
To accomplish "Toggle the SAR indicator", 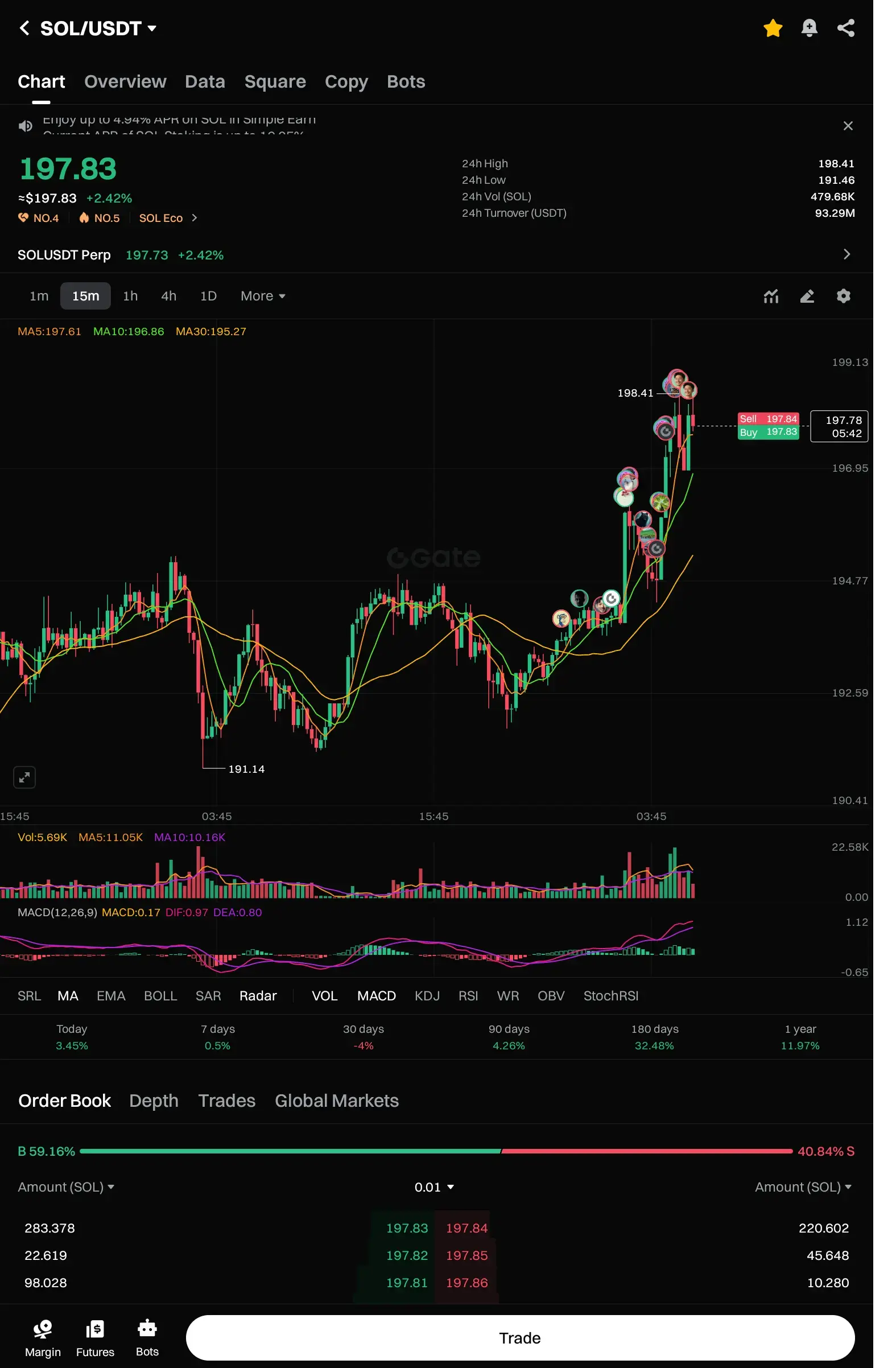I will click(208, 996).
